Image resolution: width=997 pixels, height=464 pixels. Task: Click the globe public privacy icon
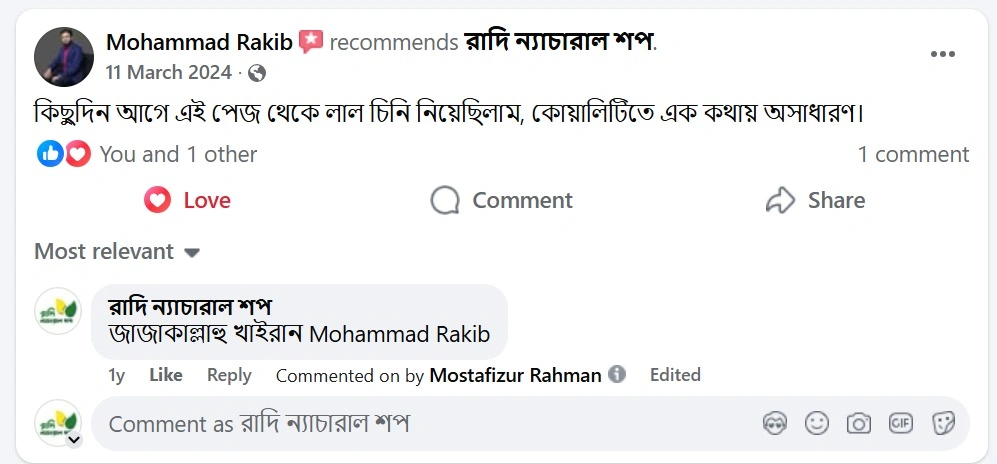pyautogui.click(x=257, y=73)
